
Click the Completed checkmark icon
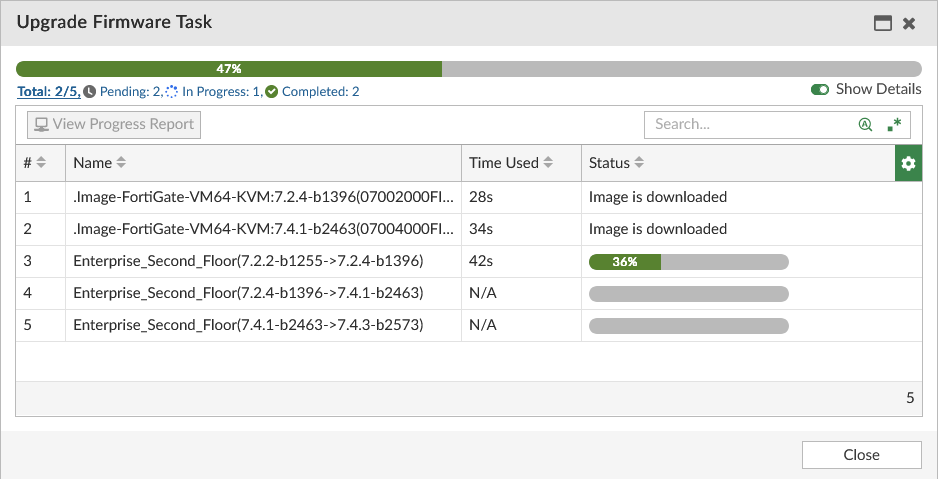(x=271, y=91)
